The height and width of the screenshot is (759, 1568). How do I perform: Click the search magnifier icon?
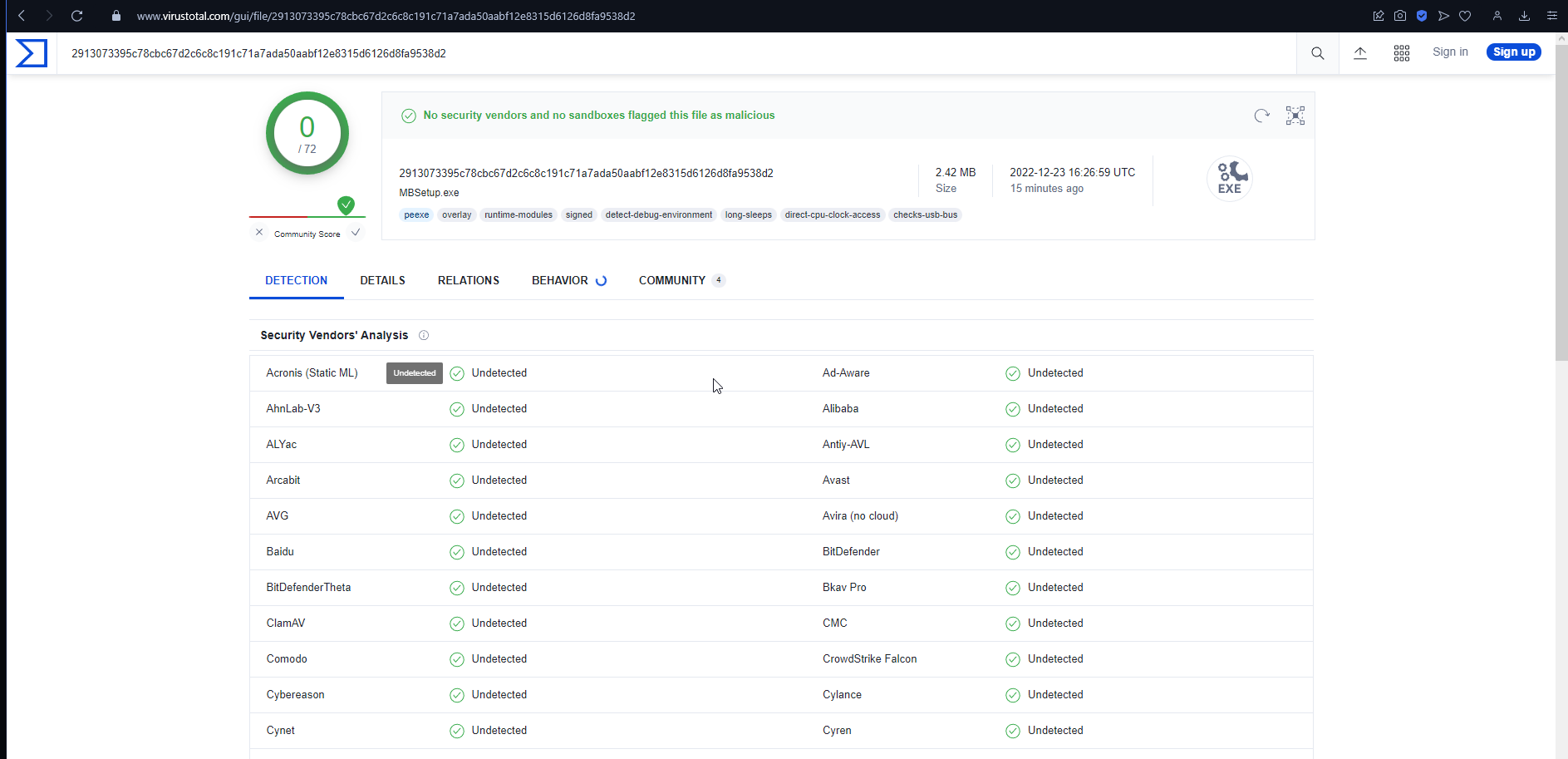1317,53
